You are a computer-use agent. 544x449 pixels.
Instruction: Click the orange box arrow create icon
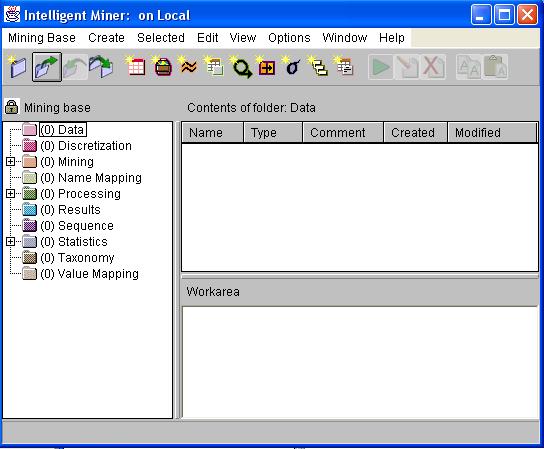click(x=266, y=67)
